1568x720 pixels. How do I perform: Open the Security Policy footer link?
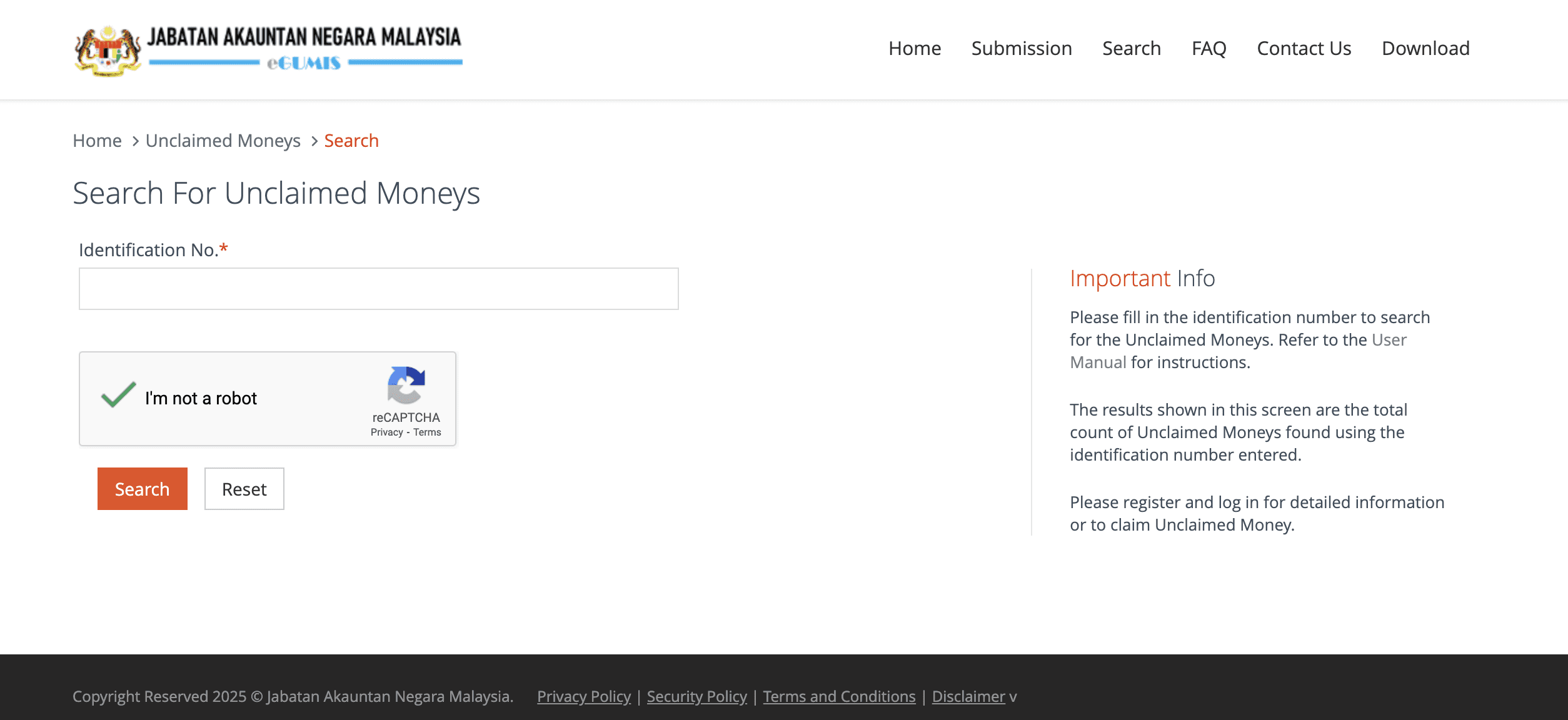696,696
